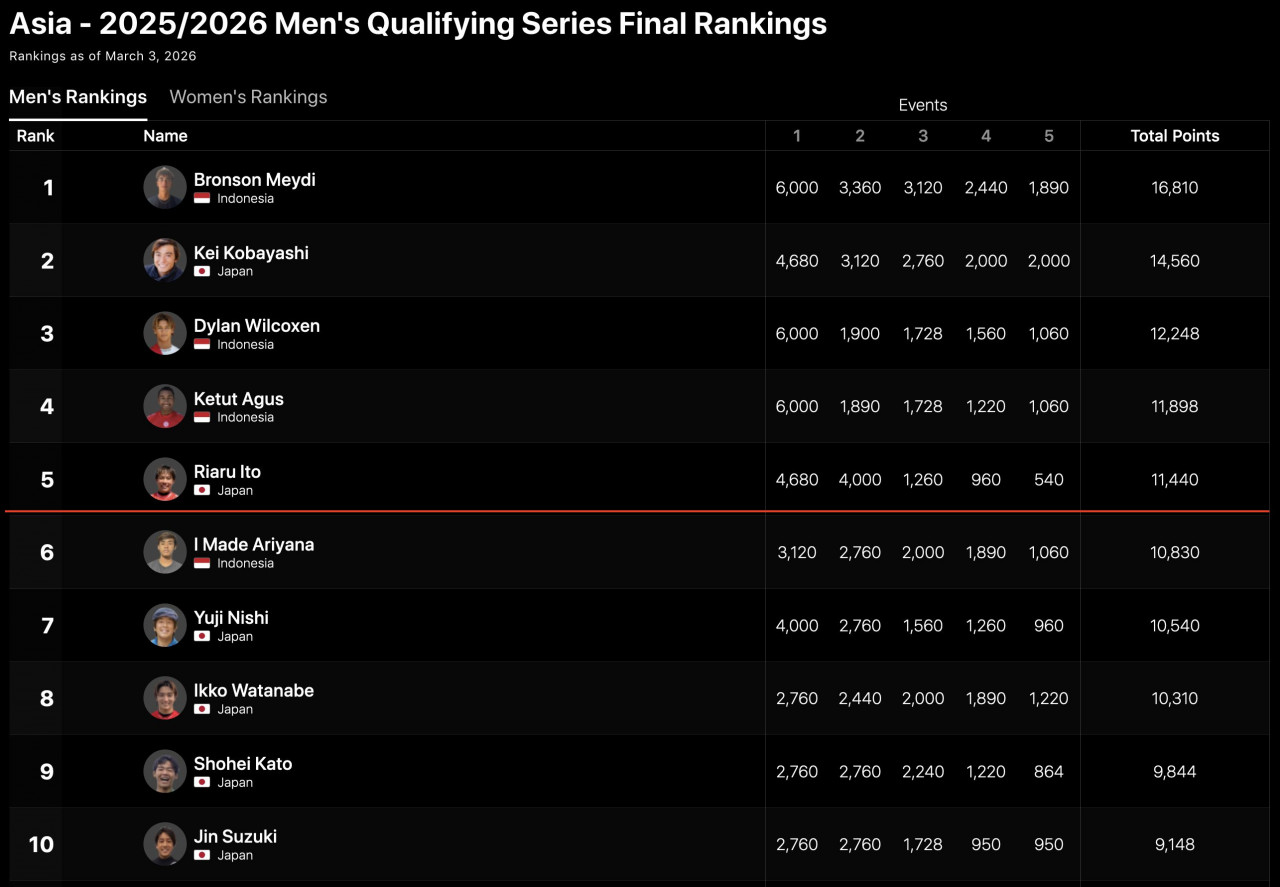This screenshot has width=1280, height=887.
Task: Click Ketut Agus's avatar photo
Action: pyautogui.click(x=165, y=406)
